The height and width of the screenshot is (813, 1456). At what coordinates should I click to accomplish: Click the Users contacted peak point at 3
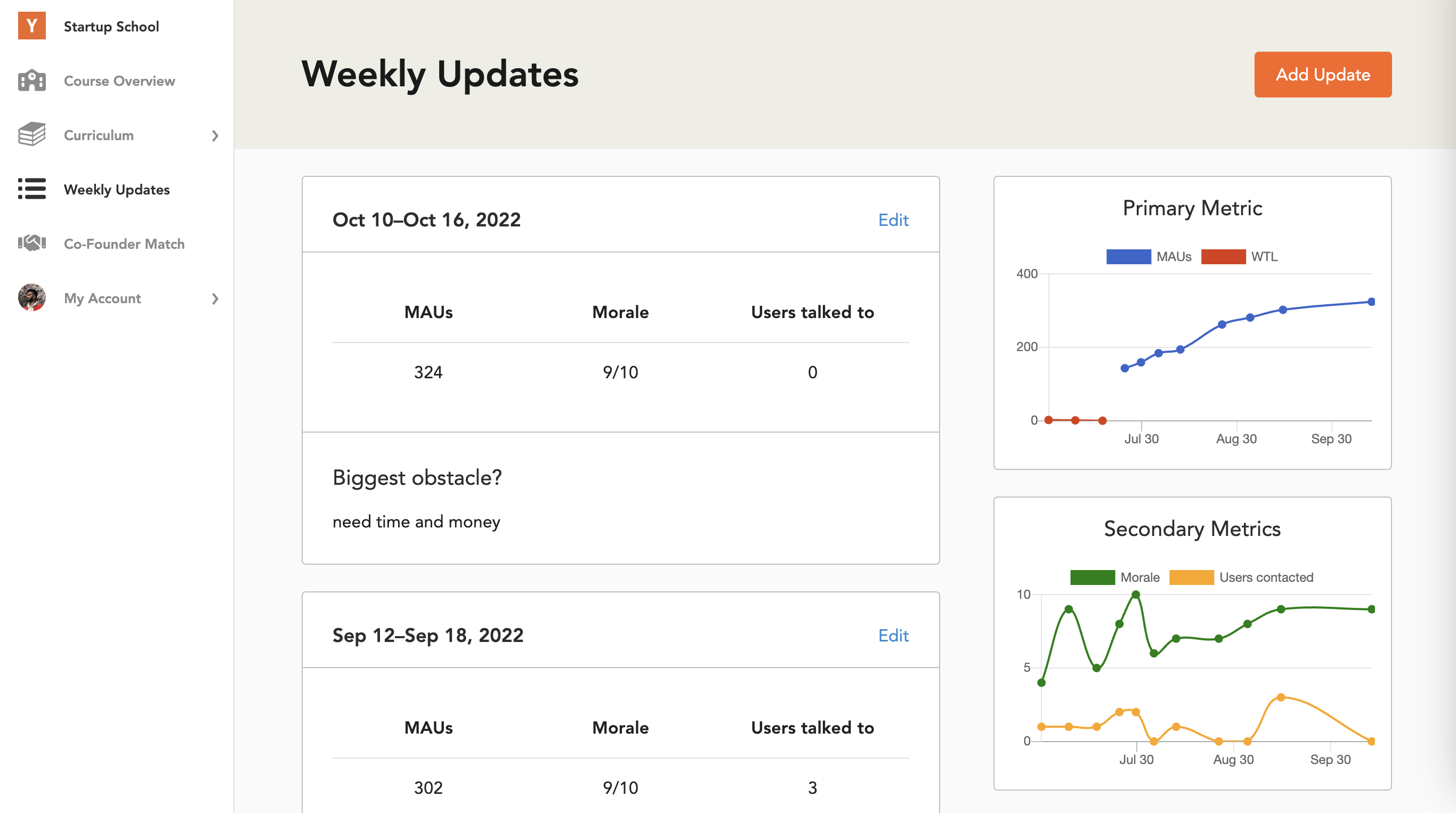1281,697
